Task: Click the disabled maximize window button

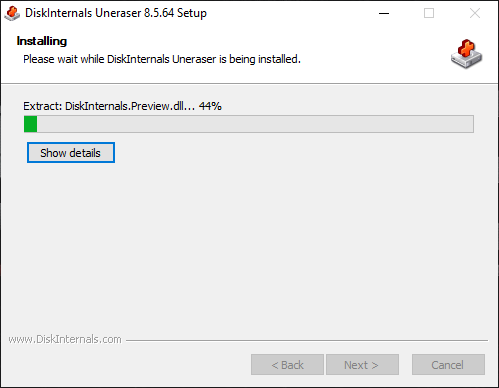Action: (429, 13)
